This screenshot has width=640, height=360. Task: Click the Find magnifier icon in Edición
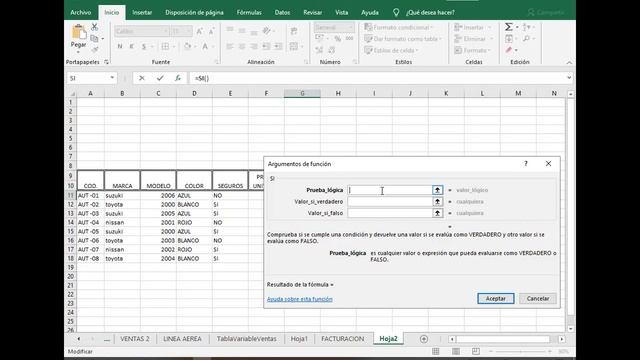click(x=527, y=38)
